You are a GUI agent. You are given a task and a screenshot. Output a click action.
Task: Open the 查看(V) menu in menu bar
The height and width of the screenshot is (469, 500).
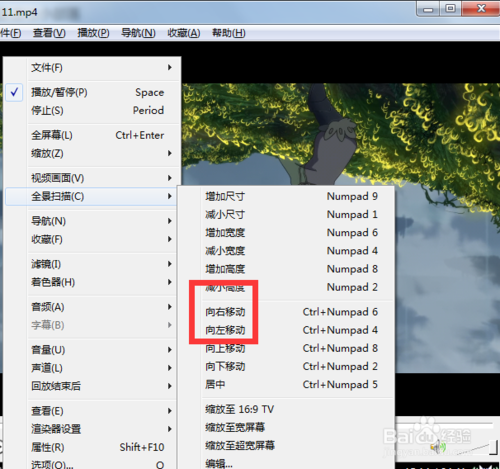(x=49, y=33)
